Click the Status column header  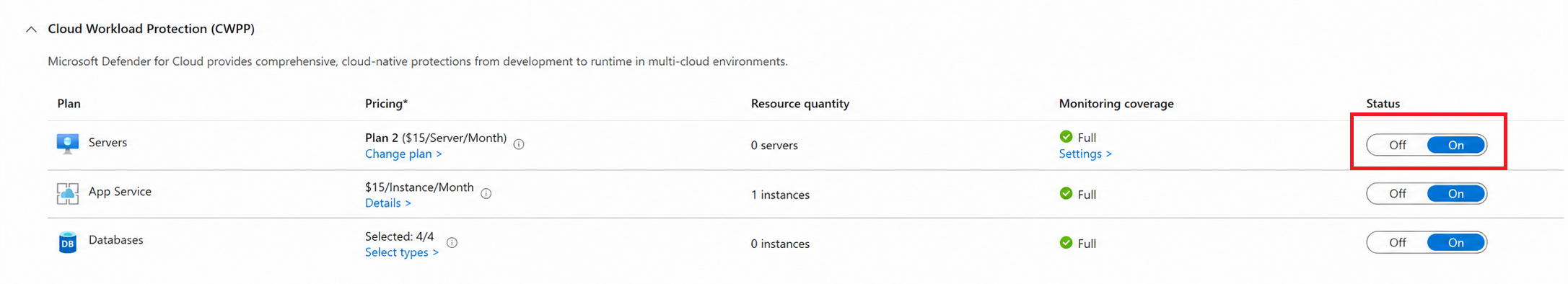[x=1383, y=103]
